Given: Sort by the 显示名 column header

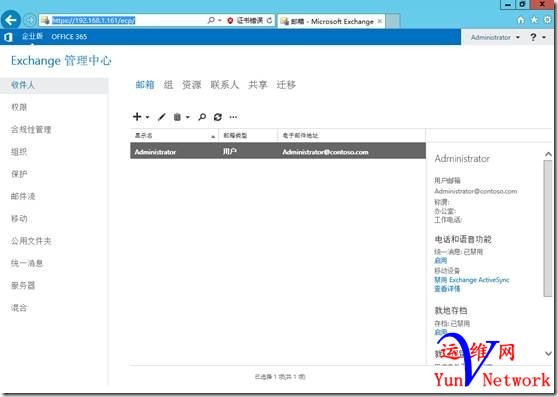Looking at the screenshot, I should (x=174, y=136).
